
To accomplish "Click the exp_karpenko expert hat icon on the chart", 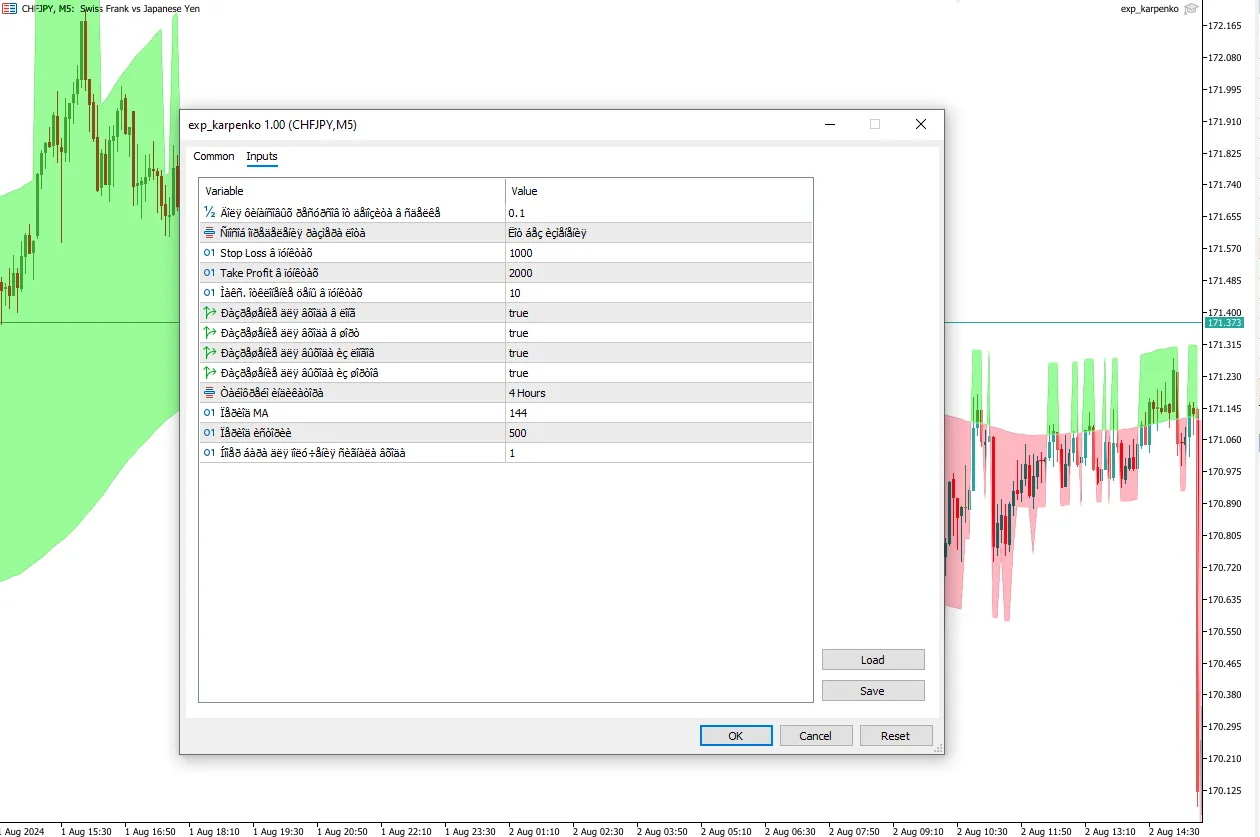I will [1190, 9].
